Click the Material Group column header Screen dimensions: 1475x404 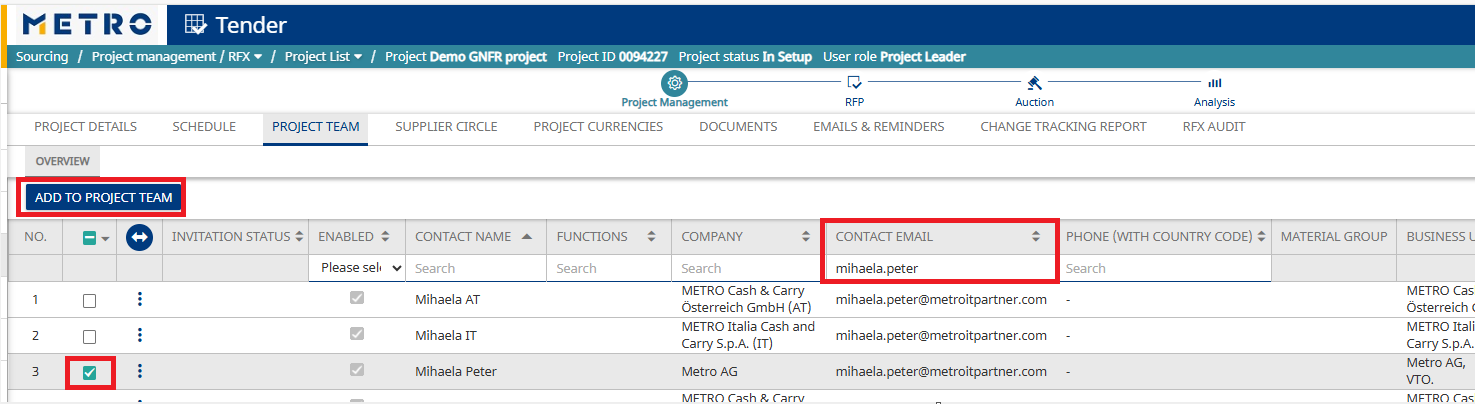click(x=1334, y=237)
